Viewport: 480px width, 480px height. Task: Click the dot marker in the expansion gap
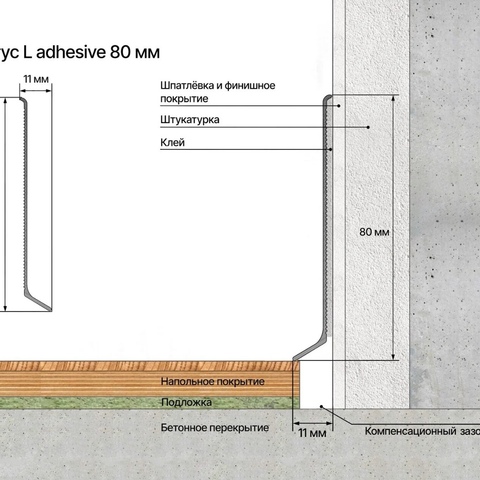[321, 406]
